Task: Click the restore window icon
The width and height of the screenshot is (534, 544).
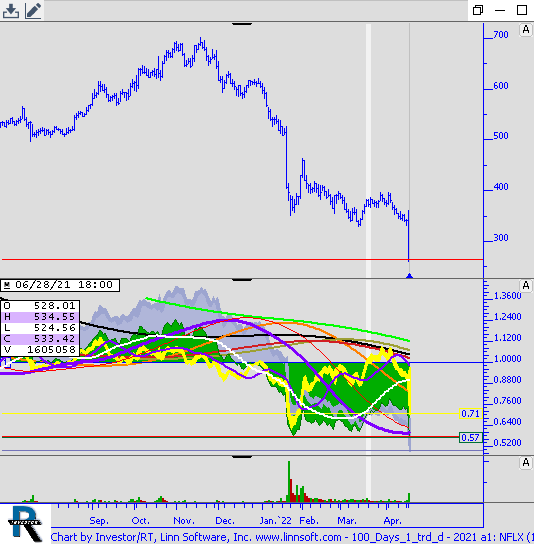Action: [x=478, y=10]
